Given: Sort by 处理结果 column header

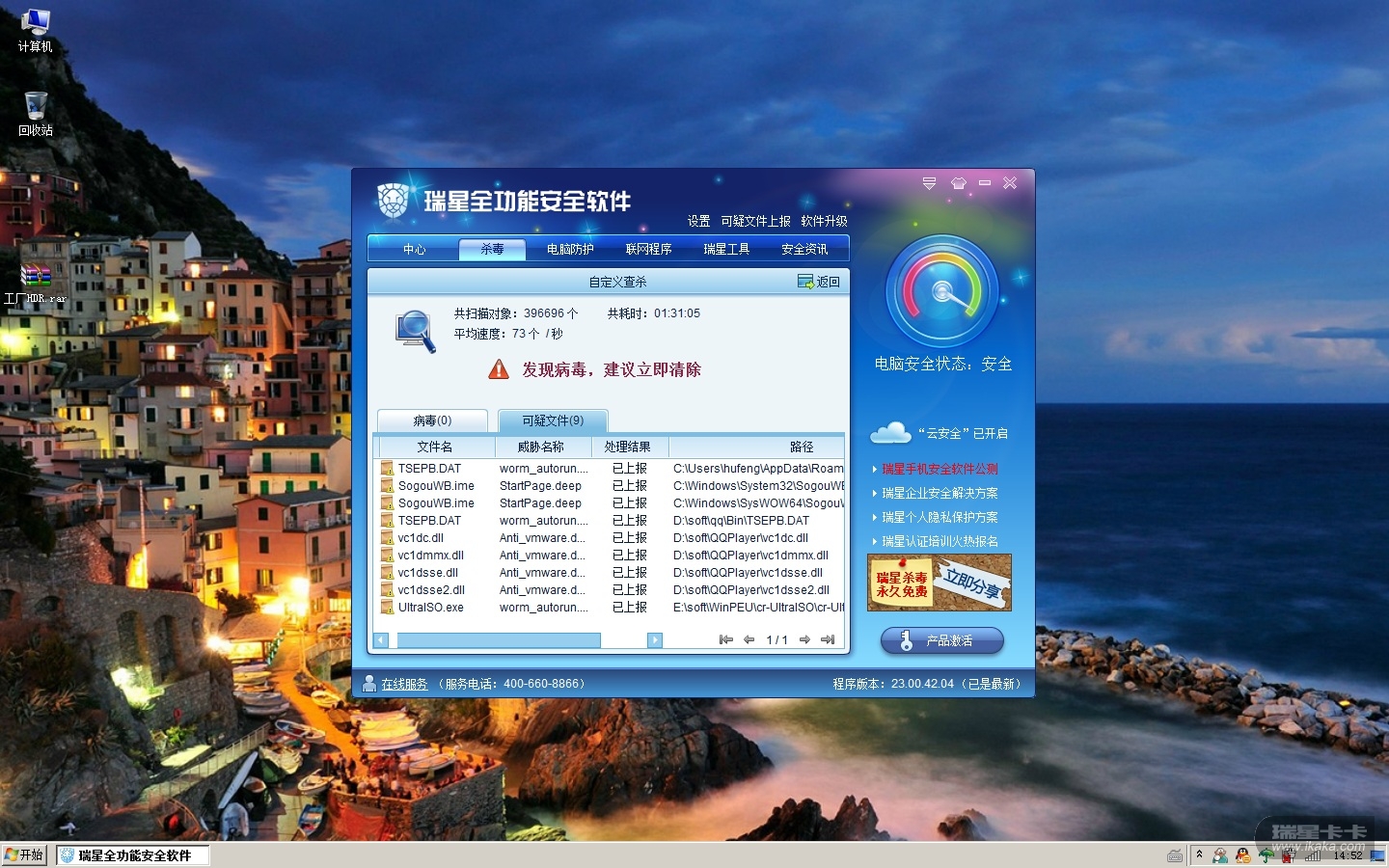Looking at the screenshot, I should point(628,447).
